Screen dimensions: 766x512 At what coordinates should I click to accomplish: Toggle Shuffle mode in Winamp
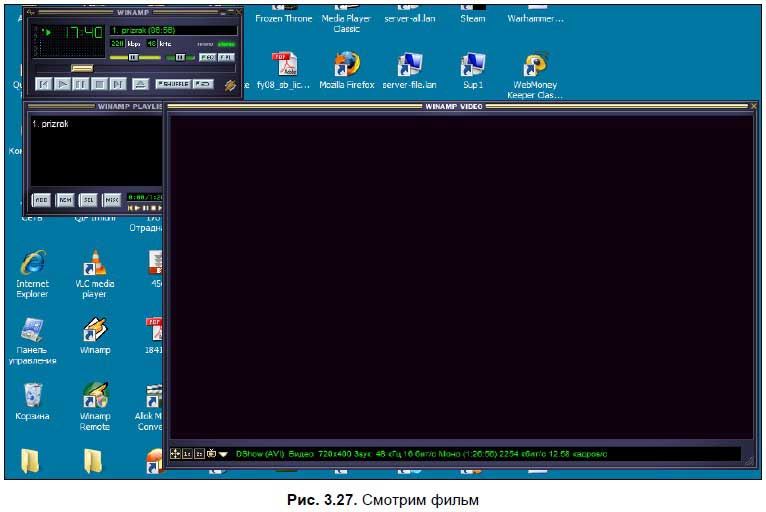click(172, 85)
